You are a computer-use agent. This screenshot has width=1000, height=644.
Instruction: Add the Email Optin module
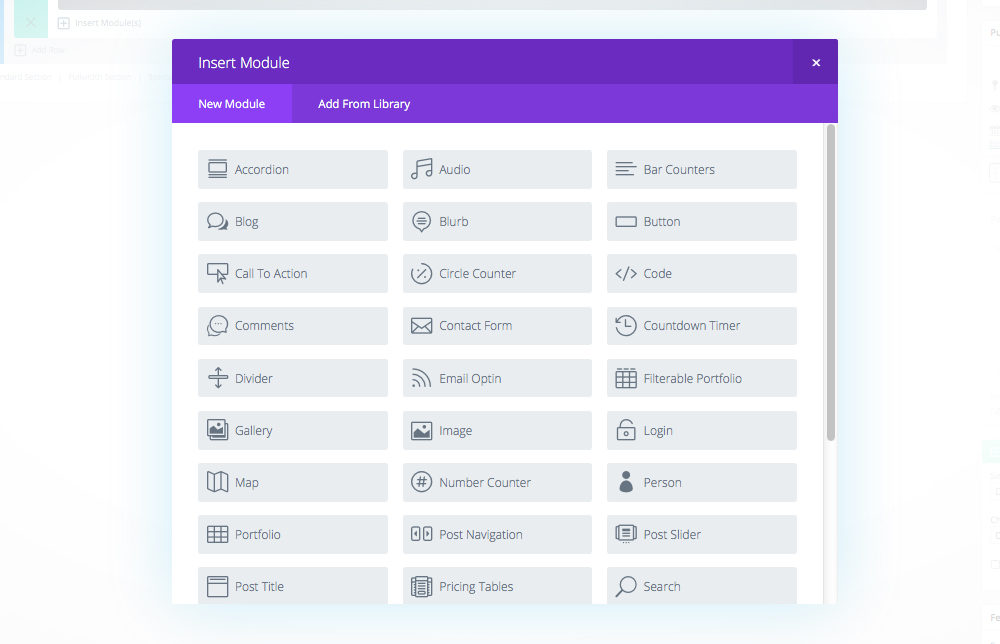click(497, 378)
